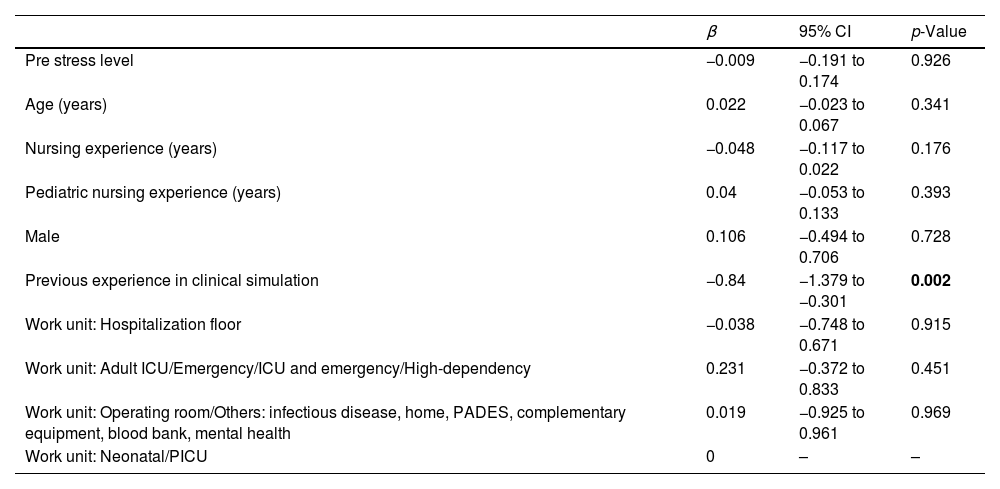Click the Age (years) row label
1000x489 pixels.
coord(66,104)
